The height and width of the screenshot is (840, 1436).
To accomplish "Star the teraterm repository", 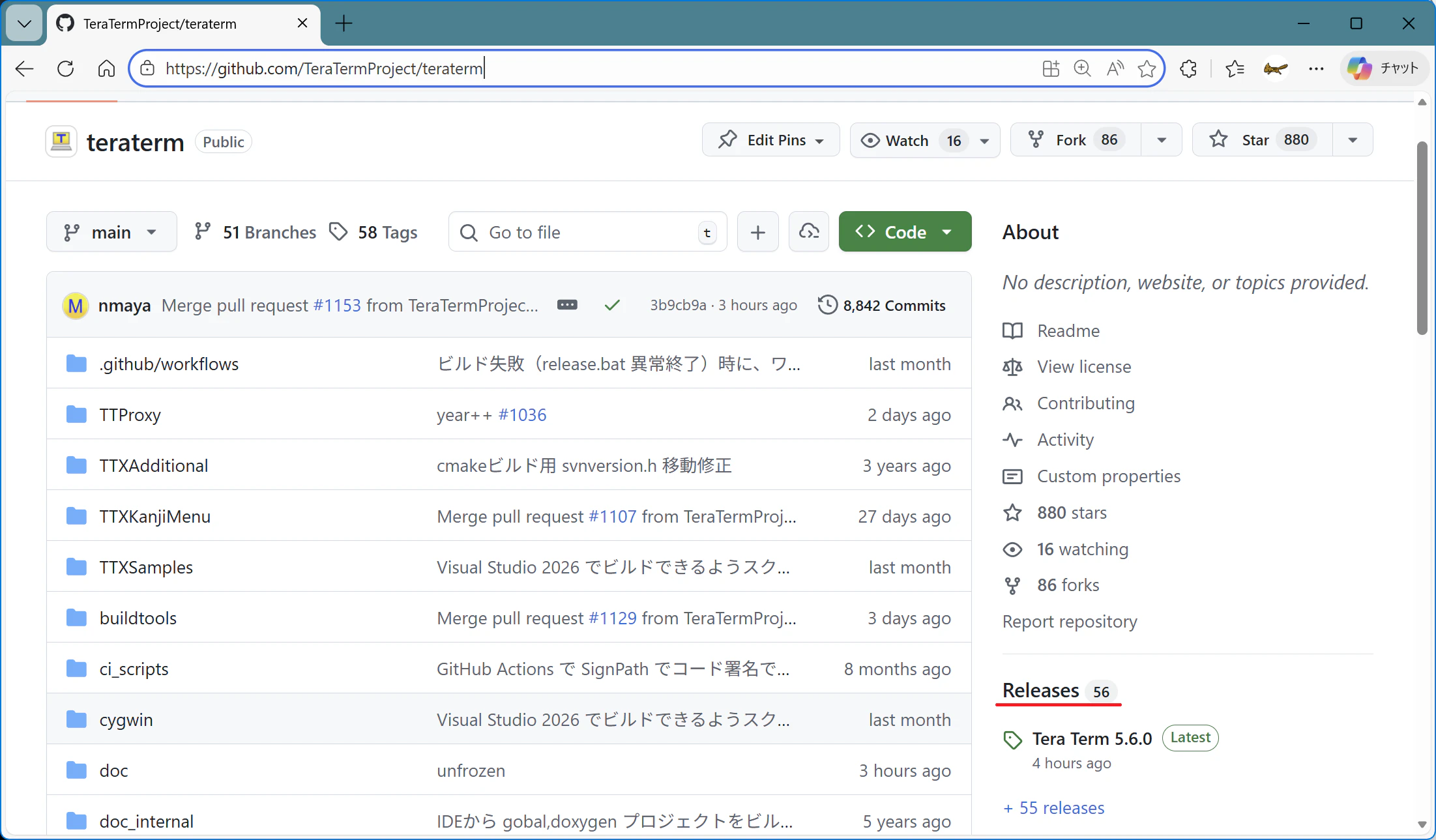I will 1254,140.
